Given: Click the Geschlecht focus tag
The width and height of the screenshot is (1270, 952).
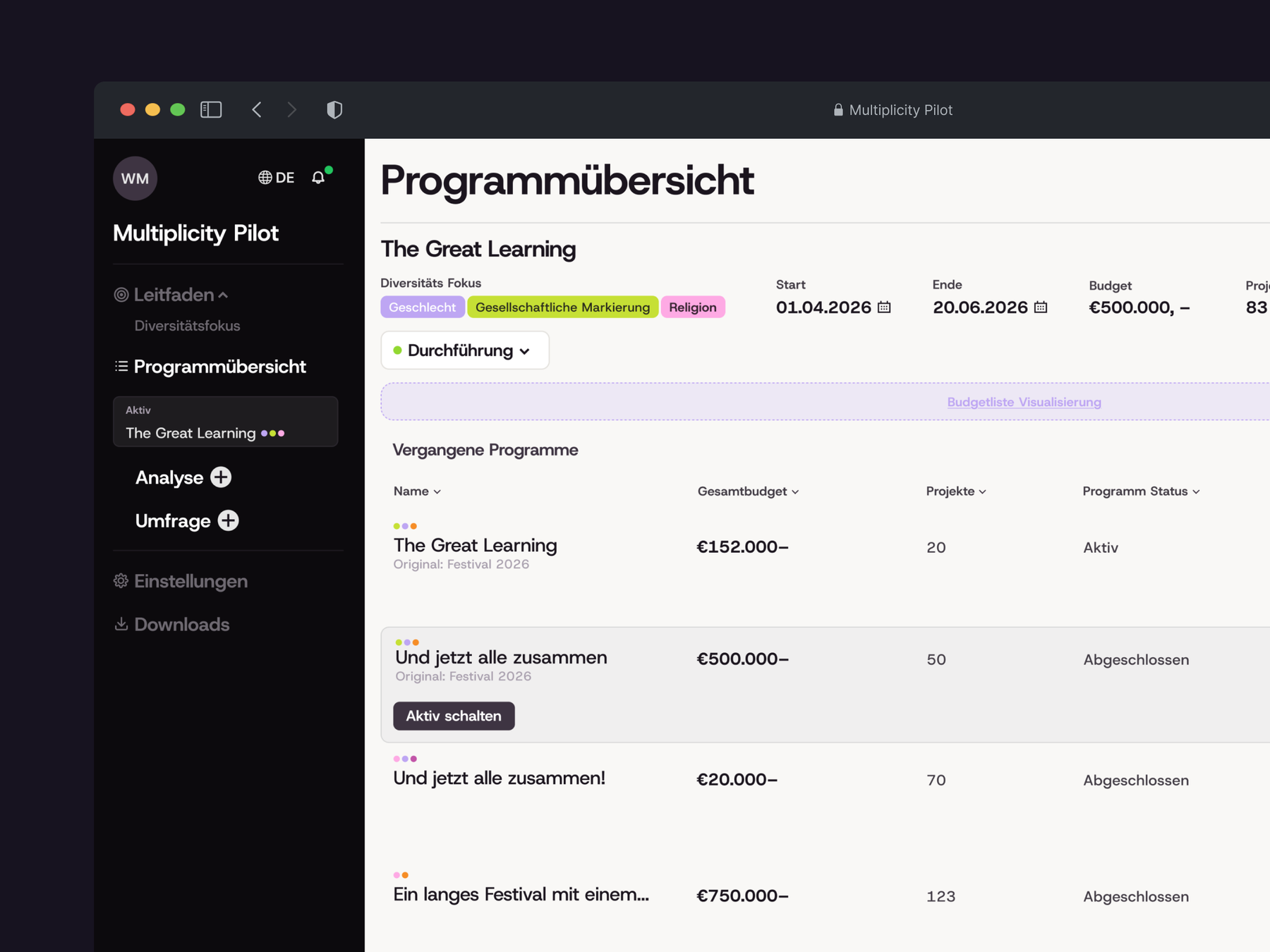Looking at the screenshot, I should [x=422, y=307].
